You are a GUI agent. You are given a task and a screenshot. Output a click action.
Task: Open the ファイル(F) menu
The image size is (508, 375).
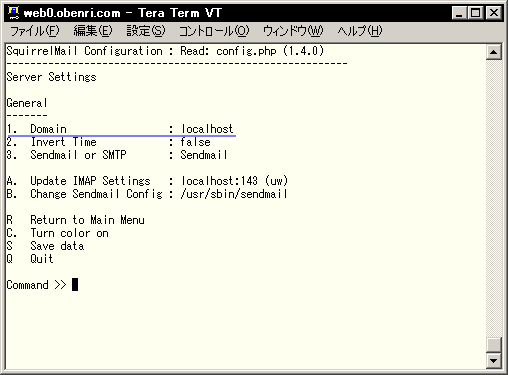[35, 31]
